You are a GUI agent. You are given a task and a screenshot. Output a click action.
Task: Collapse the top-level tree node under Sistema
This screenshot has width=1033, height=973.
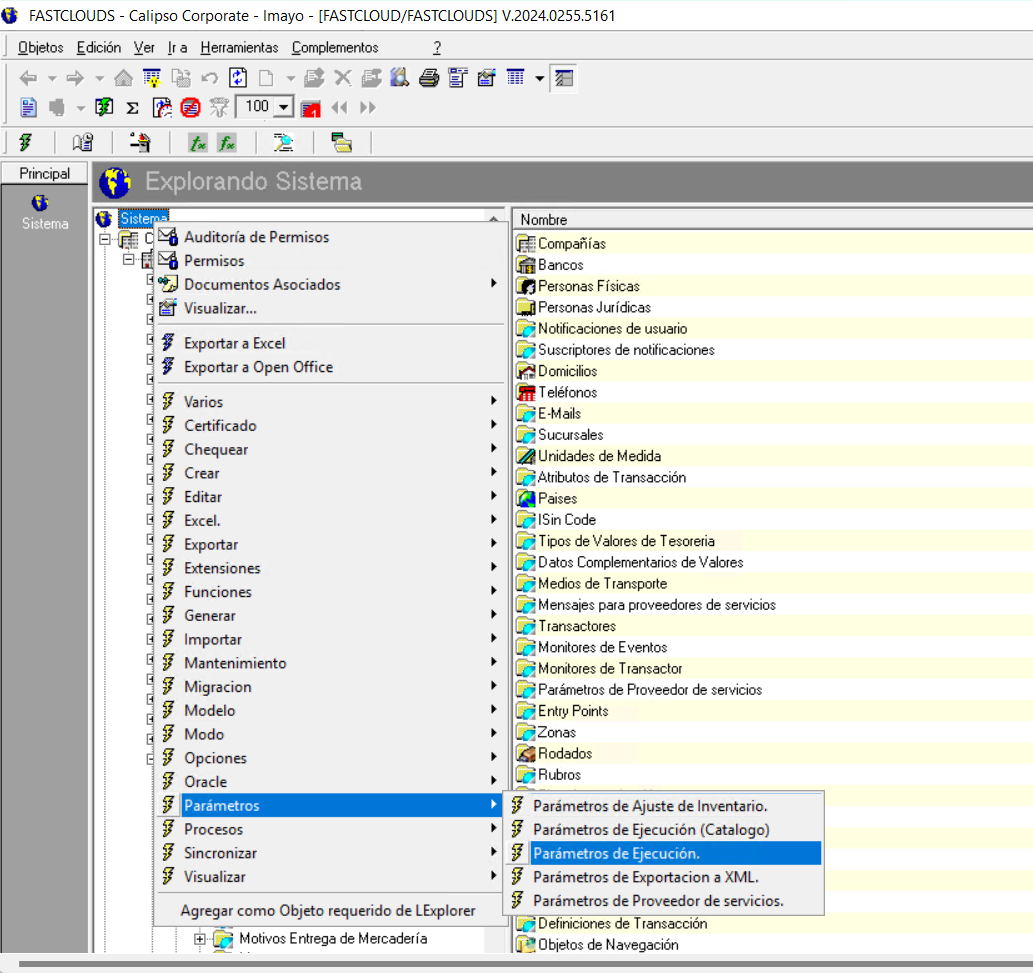(x=104, y=239)
